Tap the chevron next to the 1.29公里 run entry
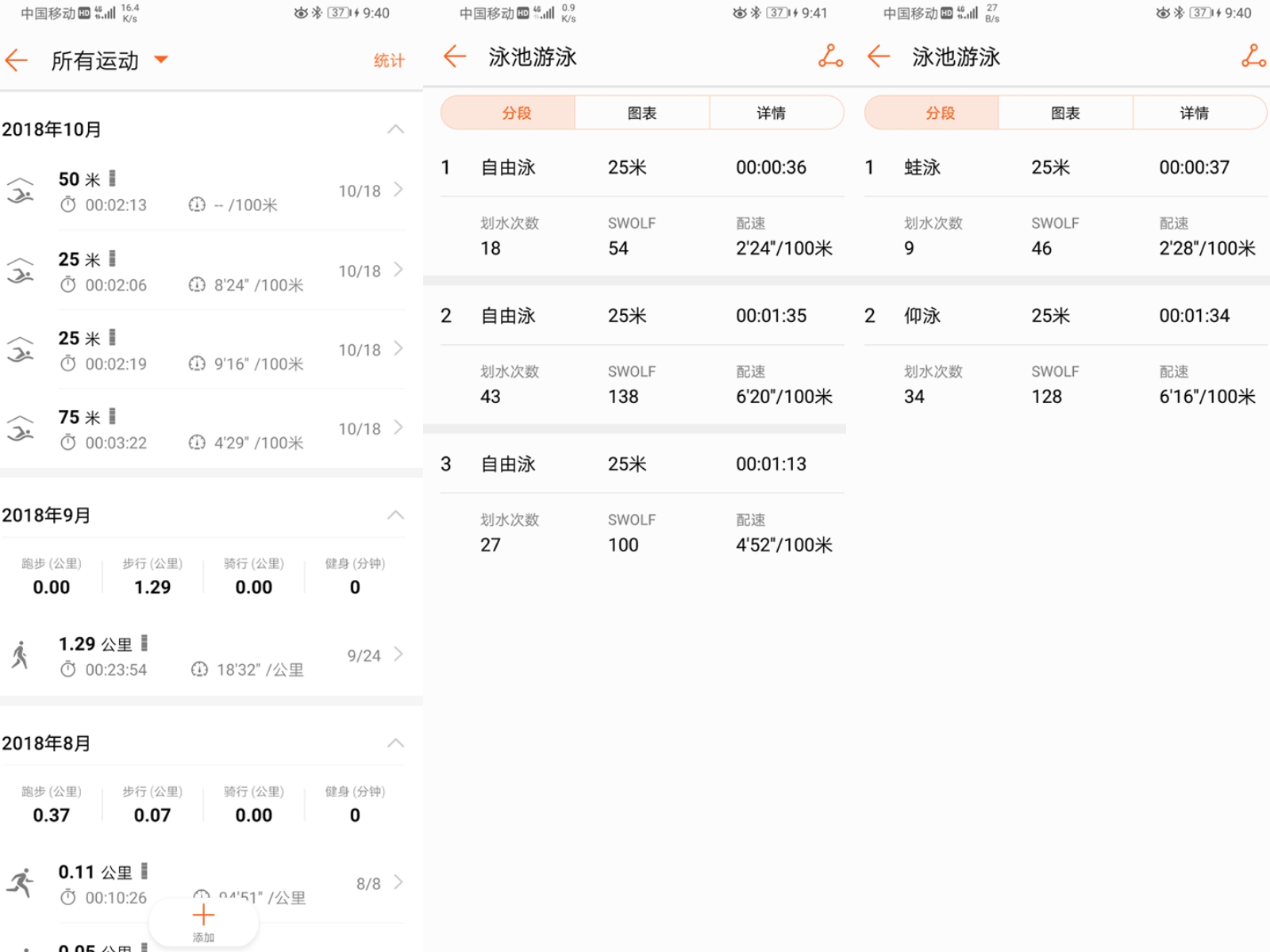Image resolution: width=1270 pixels, height=952 pixels. tap(399, 655)
